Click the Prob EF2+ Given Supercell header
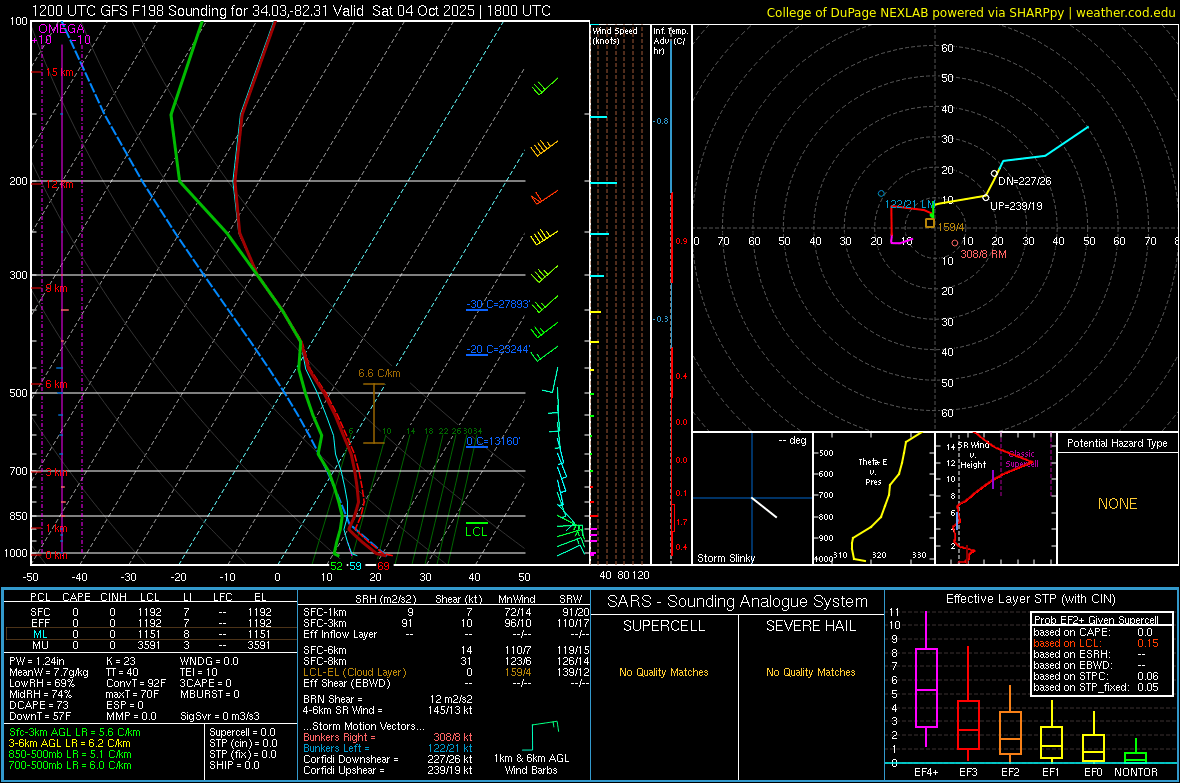The image size is (1180, 783). [x=1096, y=620]
